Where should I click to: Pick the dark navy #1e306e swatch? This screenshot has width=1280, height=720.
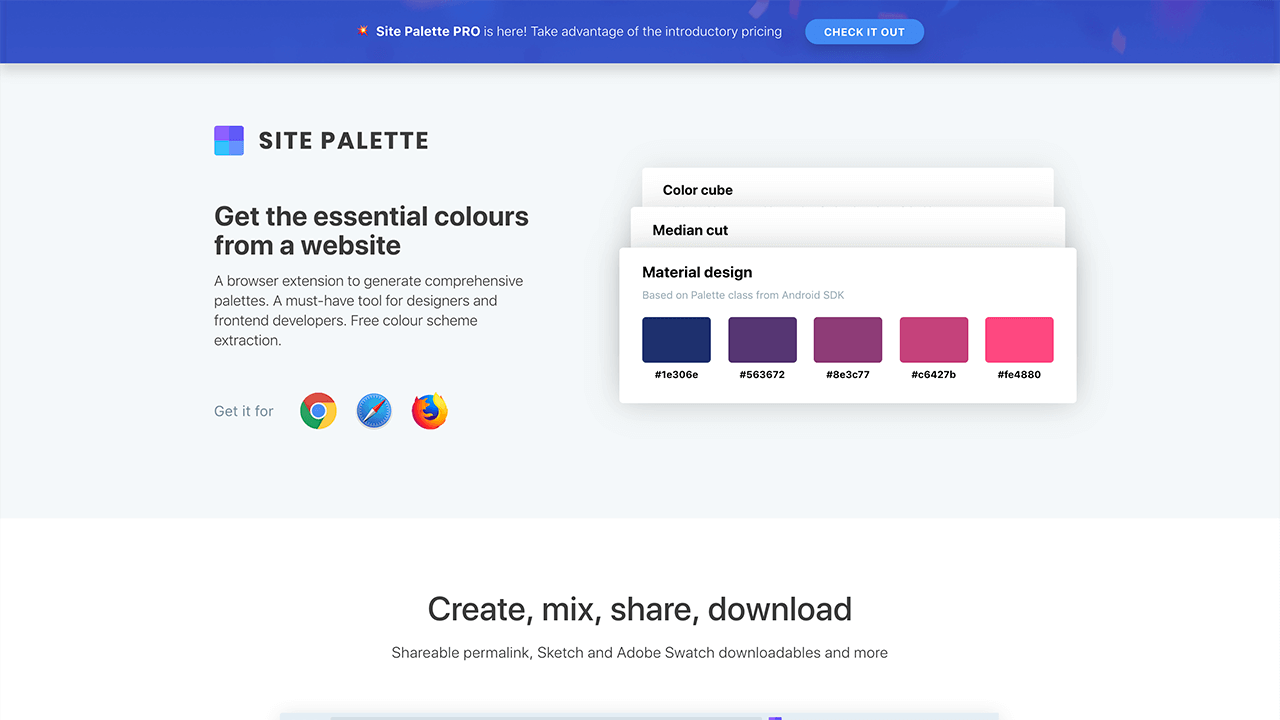click(x=676, y=340)
